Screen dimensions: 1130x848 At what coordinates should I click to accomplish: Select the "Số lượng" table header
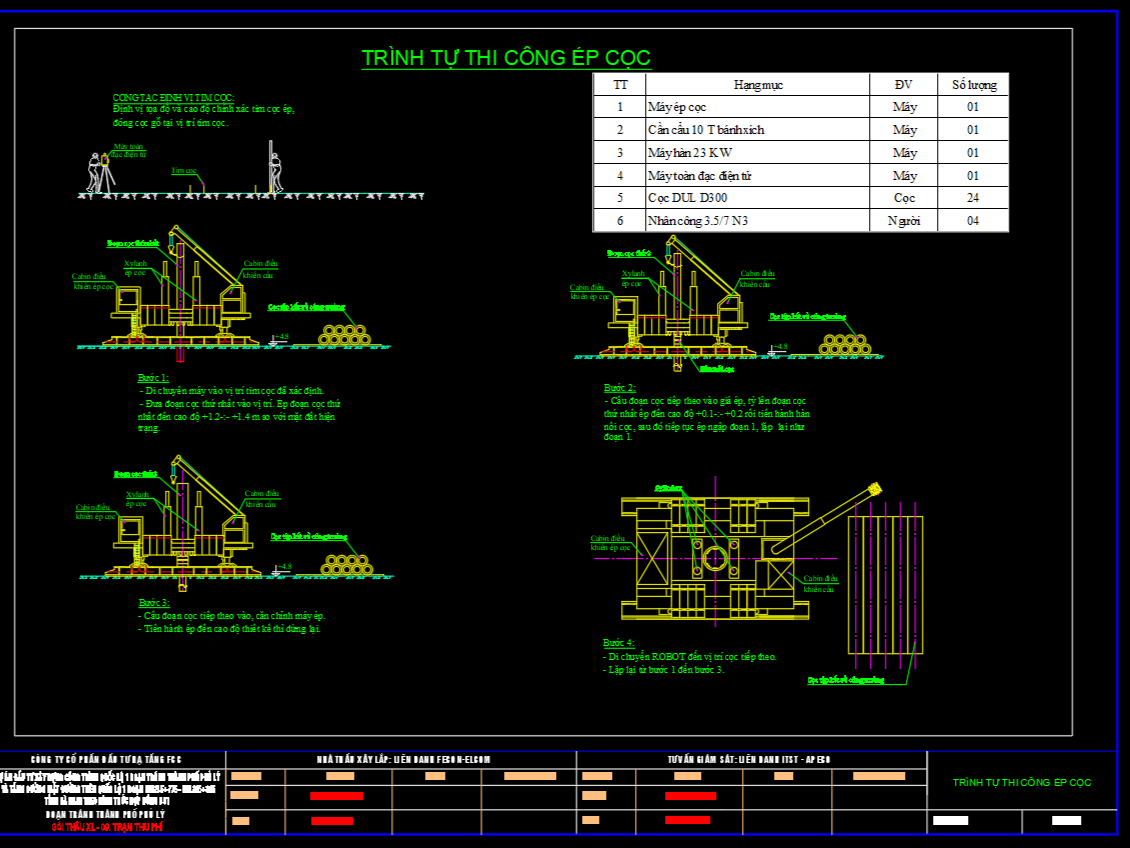click(x=974, y=85)
